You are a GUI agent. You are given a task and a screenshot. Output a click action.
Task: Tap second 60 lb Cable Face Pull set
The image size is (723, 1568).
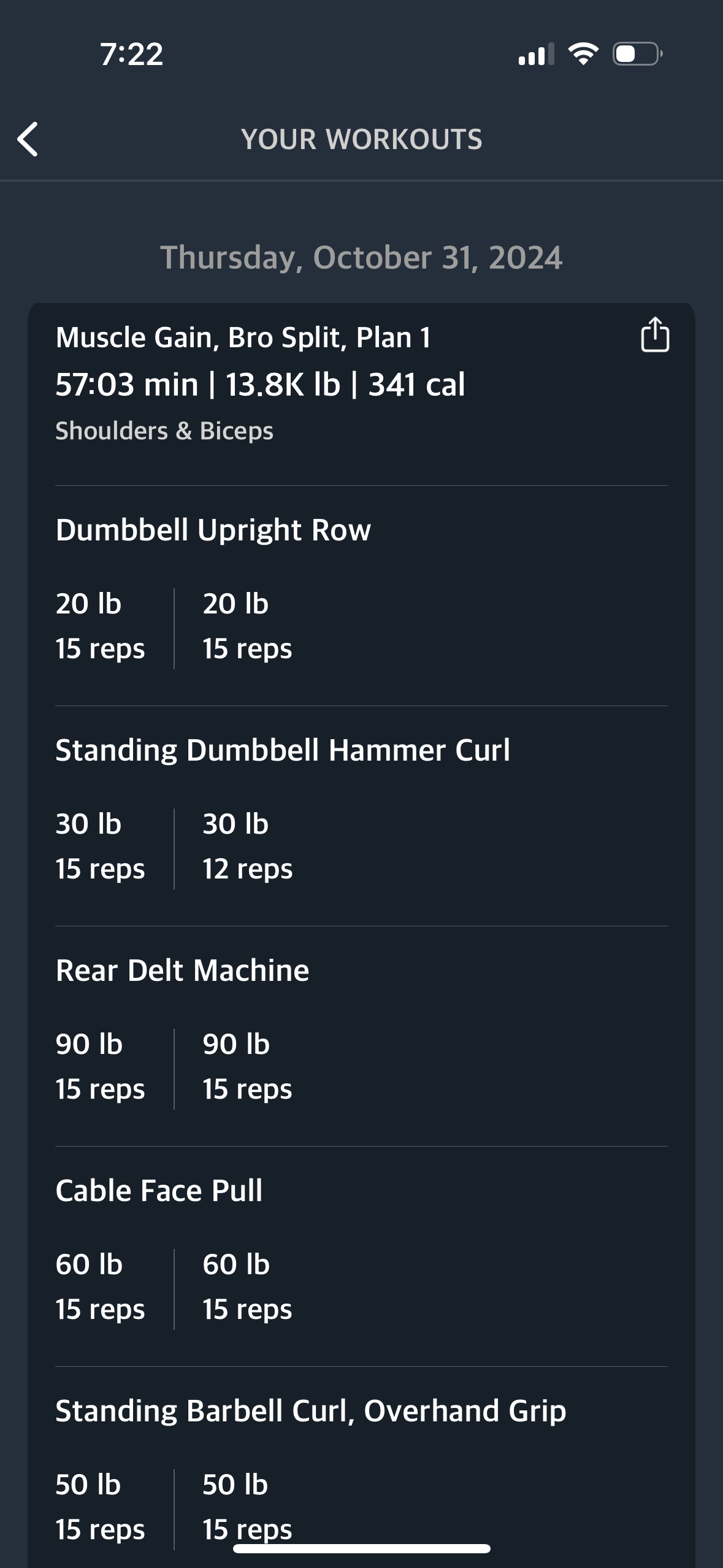pos(248,1287)
